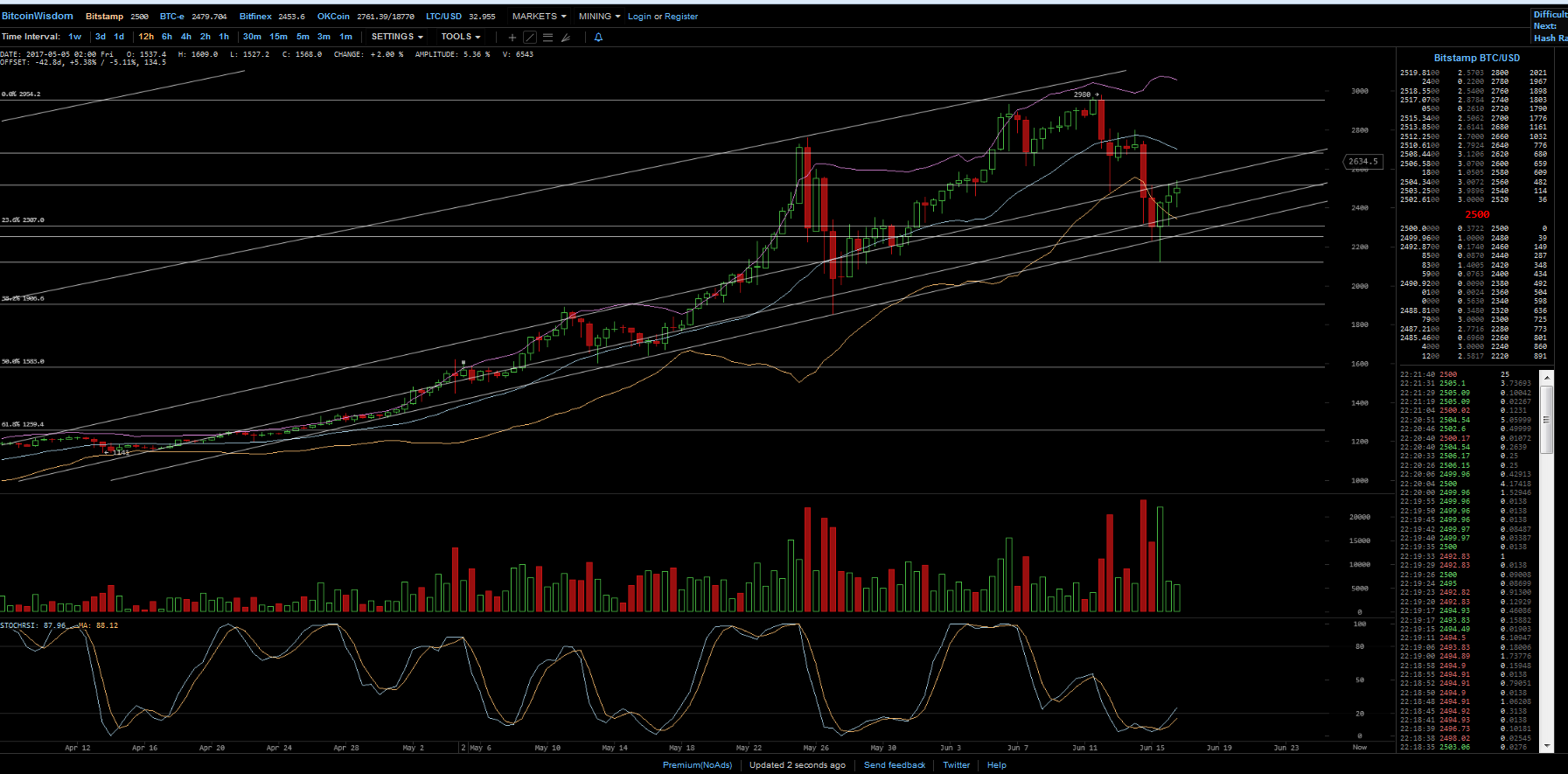The height and width of the screenshot is (774, 1568).
Task: Go to BitcoinWisdom home logo
Action: [38, 16]
